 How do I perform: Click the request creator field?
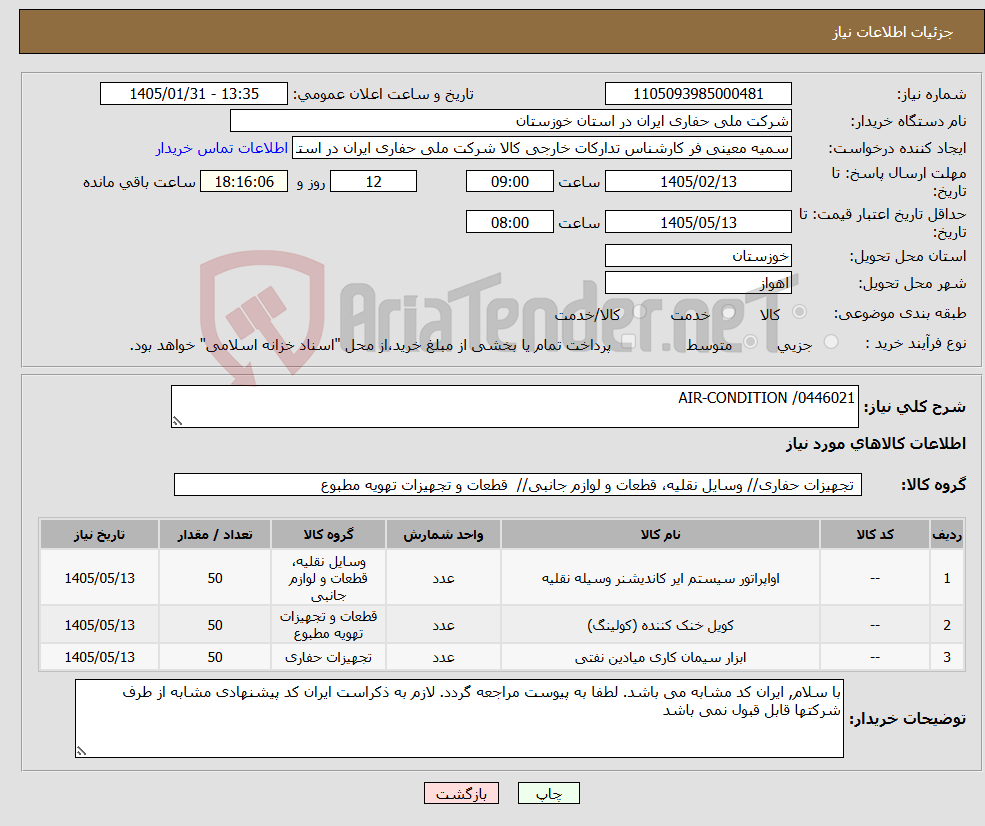(541, 148)
